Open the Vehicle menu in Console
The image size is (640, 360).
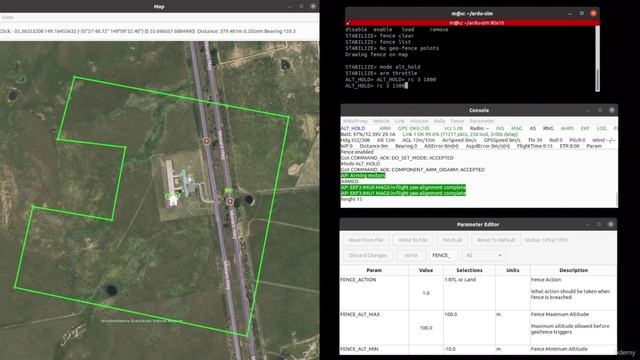[381, 121]
